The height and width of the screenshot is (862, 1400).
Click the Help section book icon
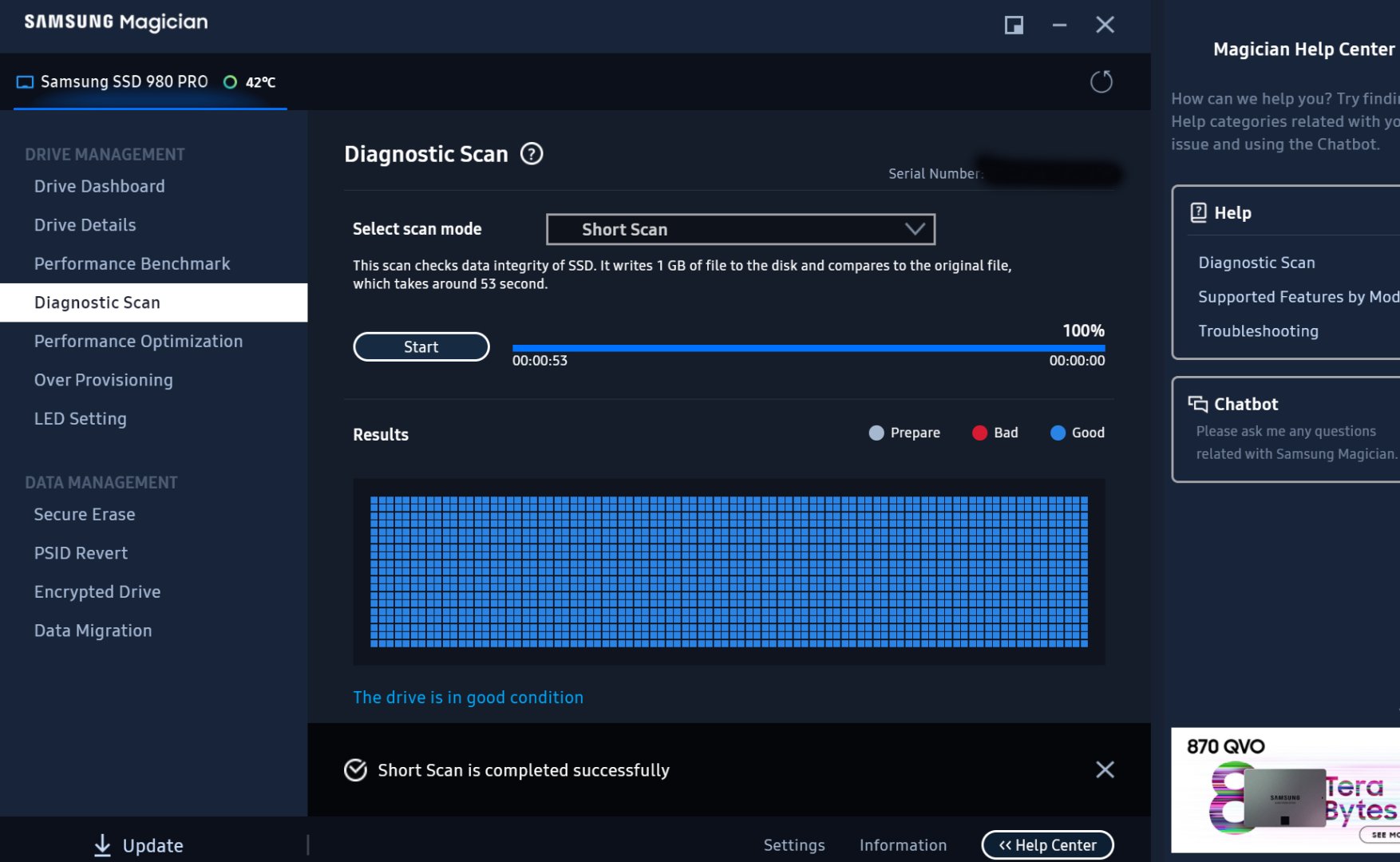(x=1198, y=212)
